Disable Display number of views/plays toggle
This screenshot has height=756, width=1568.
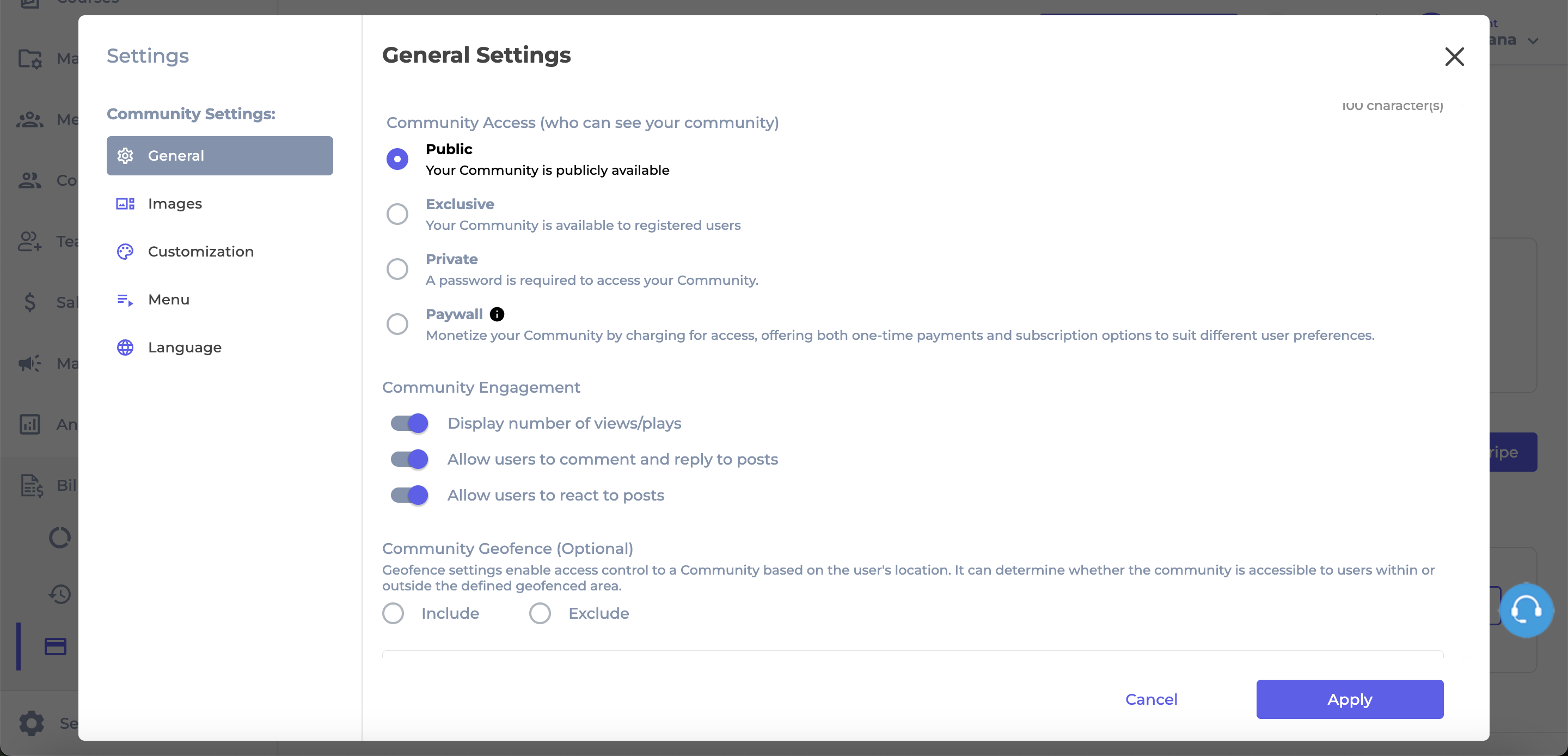click(x=409, y=423)
